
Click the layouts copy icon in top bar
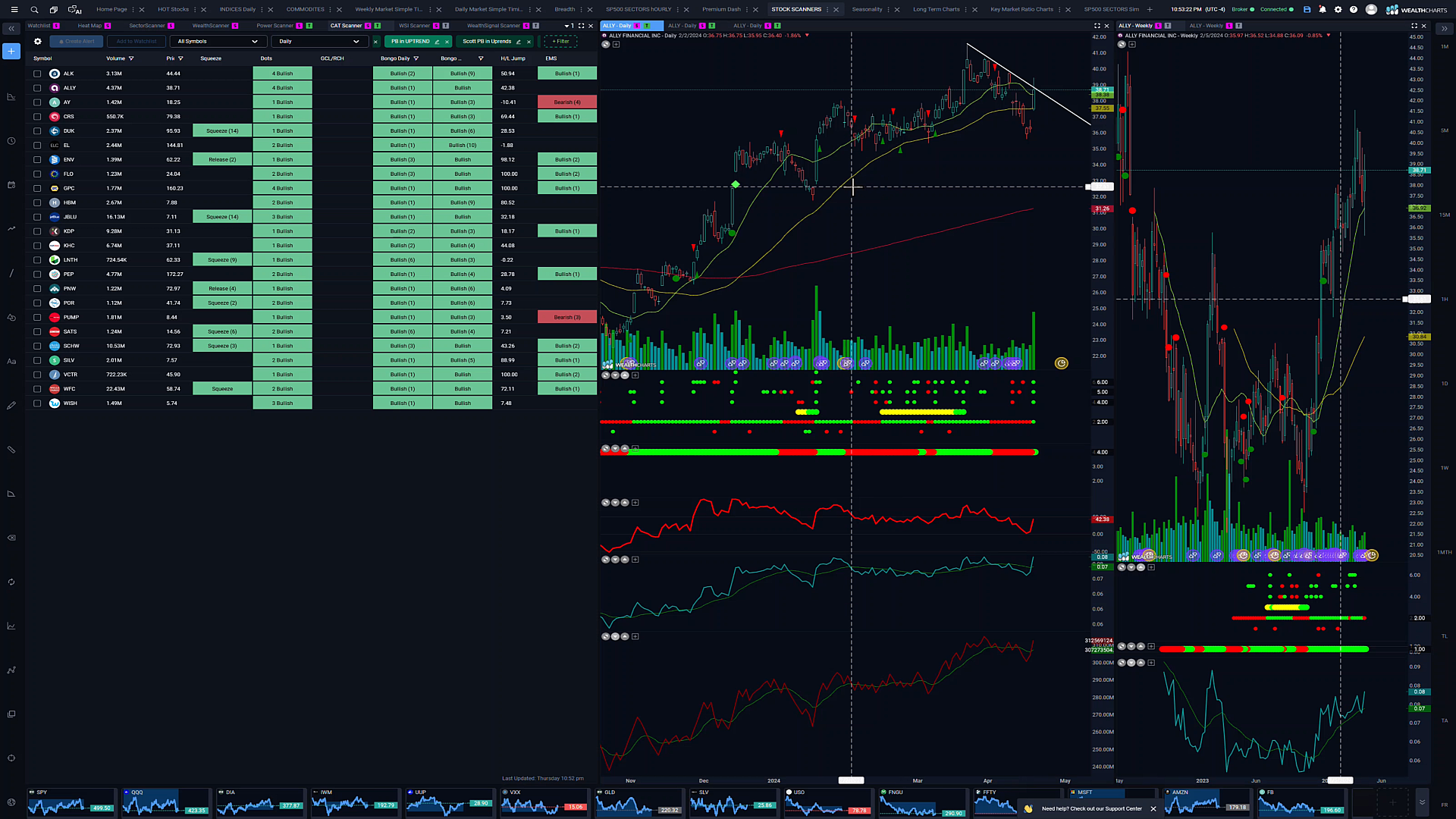coord(54,10)
